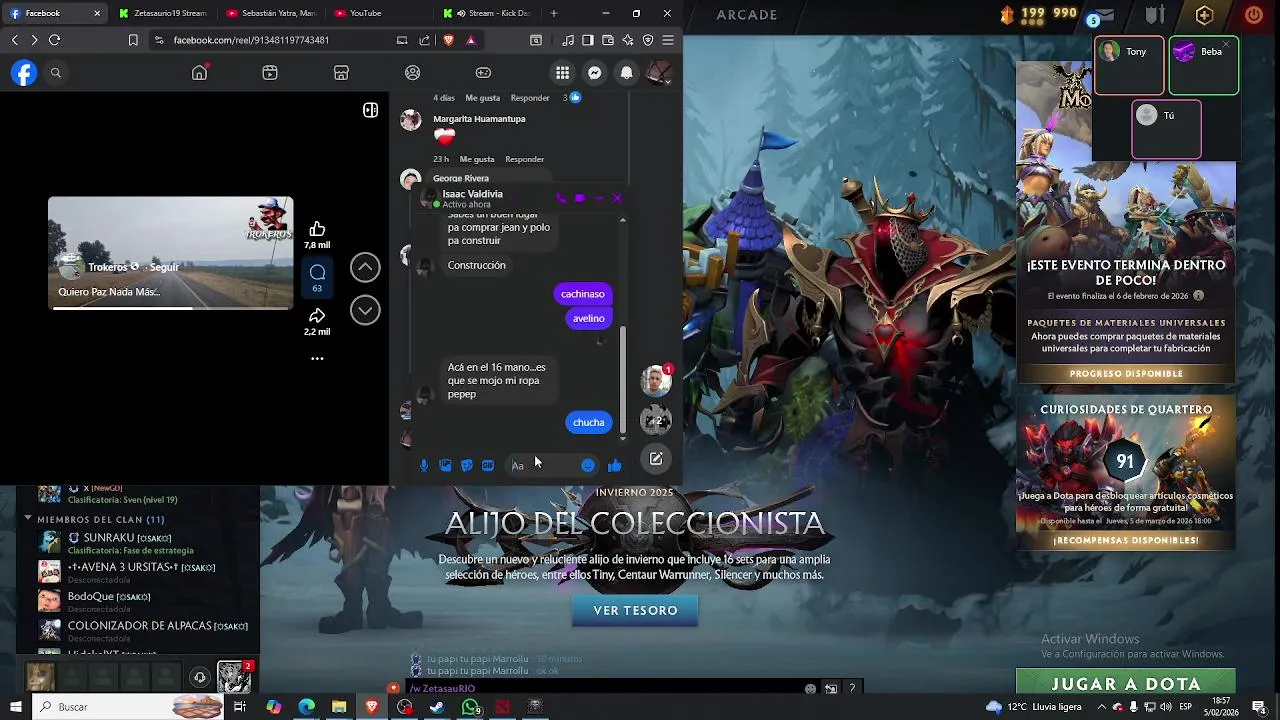Image resolution: width=1280 pixels, height=720 pixels.
Task: Minimize the Isaac Valdivia chat
Action: click(x=598, y=198)
